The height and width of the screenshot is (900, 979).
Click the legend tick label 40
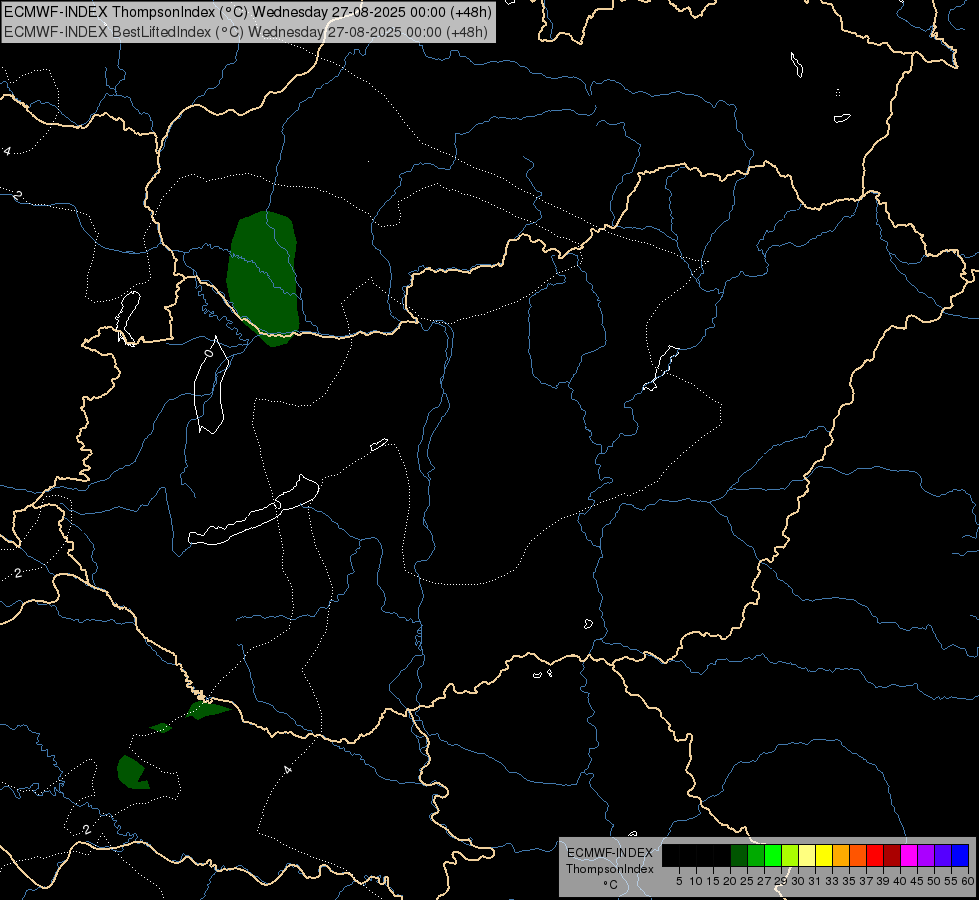pyautogui.click(x=900, y=881)
